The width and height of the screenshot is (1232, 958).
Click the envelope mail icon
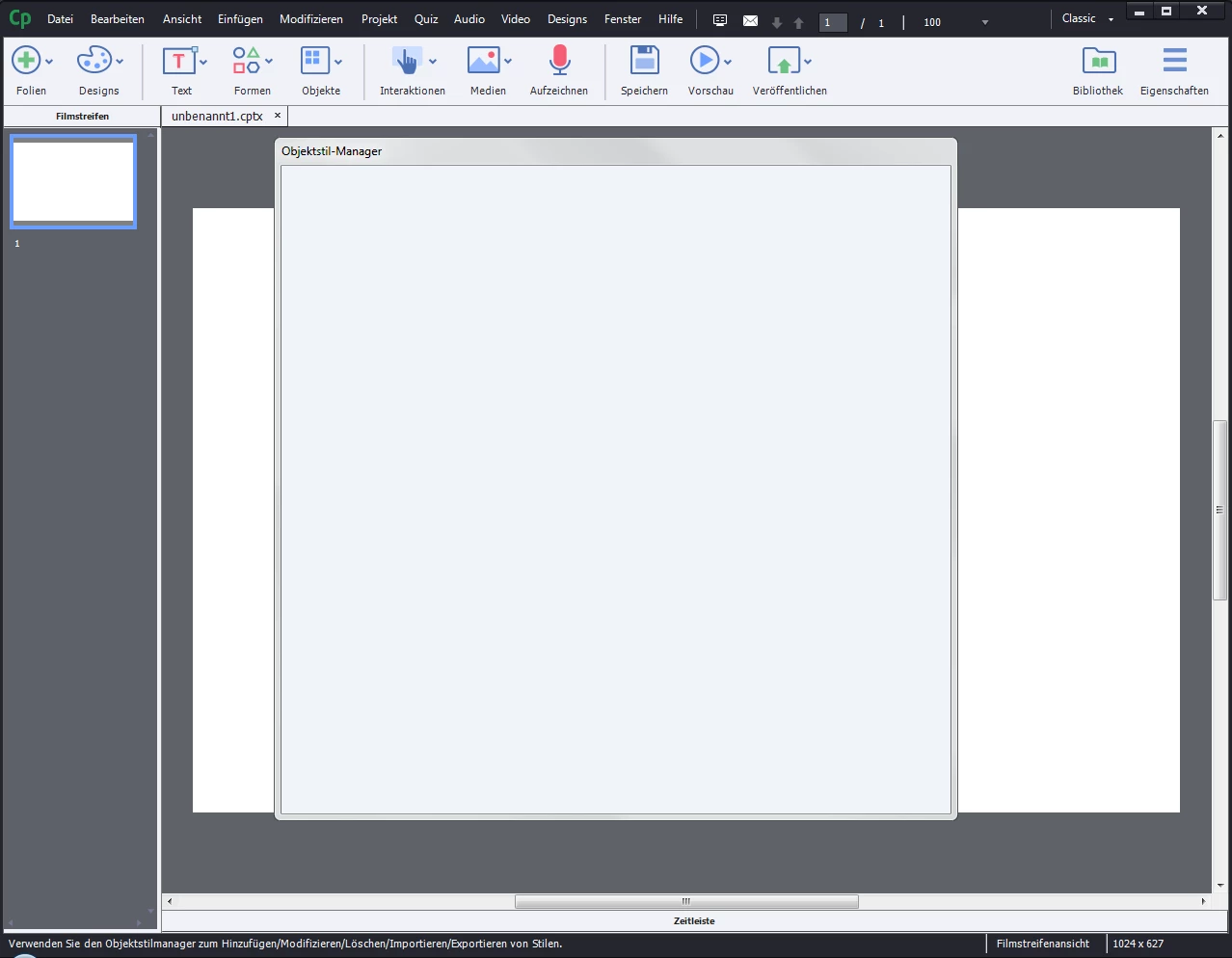tap(750, 20)
